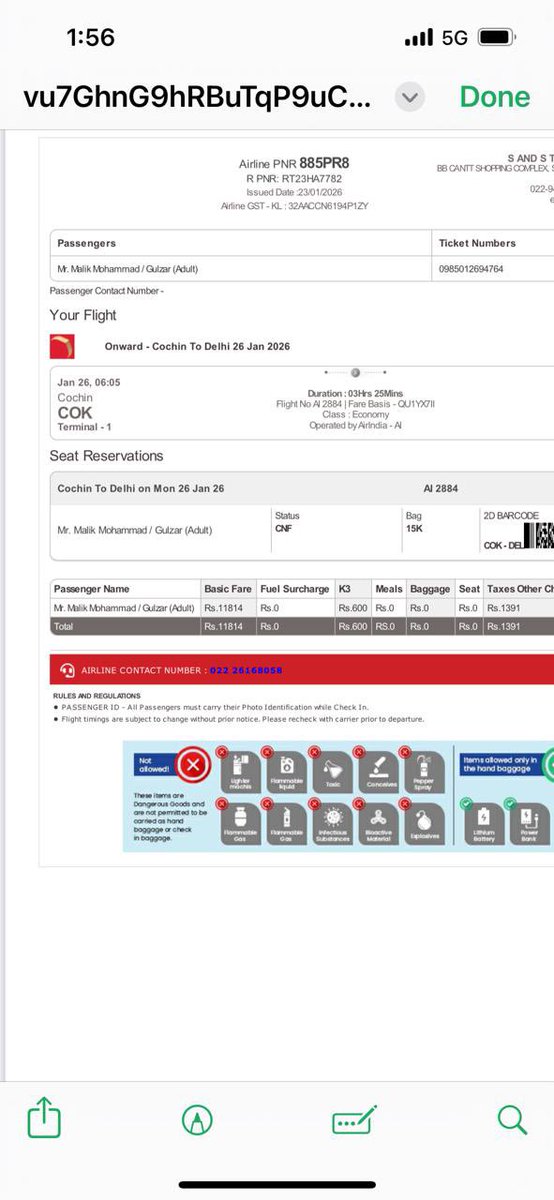Select Onward - Cochin To Delhi 26 Jan 2026
The width and height of the screenshot is (554, 1200).
pos(197,347)
